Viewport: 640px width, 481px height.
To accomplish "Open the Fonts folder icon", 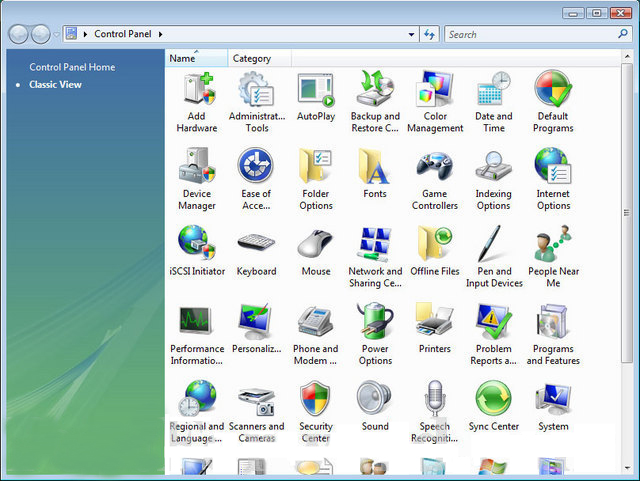I will click(x=375, y=174).
